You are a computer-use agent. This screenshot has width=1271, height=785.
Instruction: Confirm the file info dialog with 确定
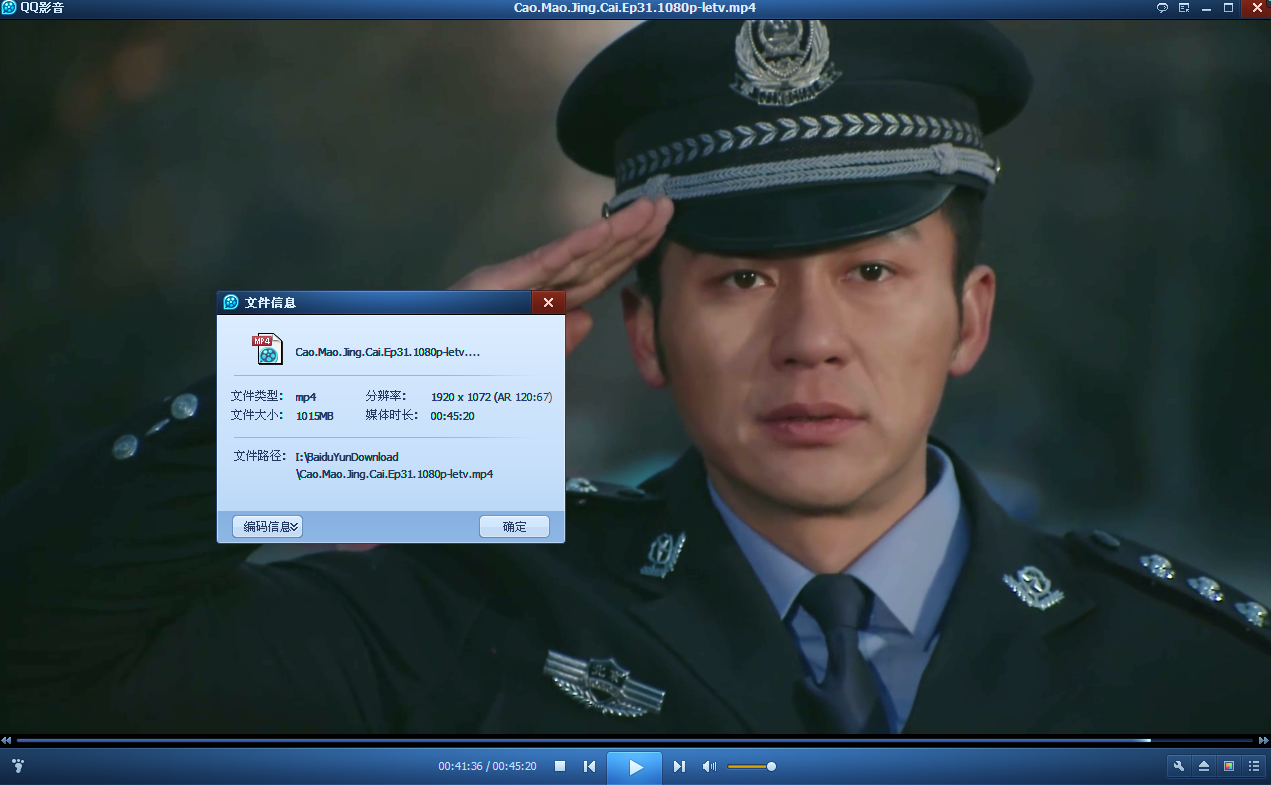[514, 526]
